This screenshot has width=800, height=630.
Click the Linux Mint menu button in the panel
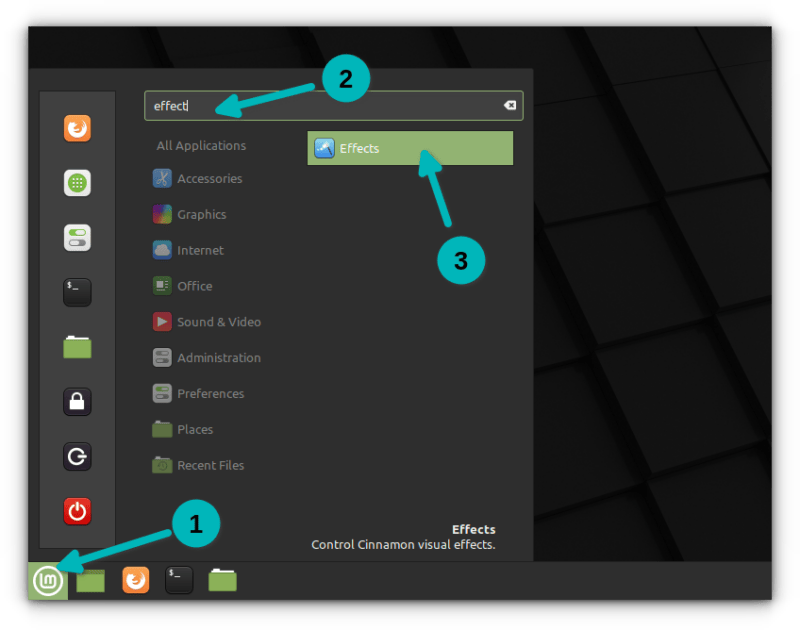click(47, 580)
